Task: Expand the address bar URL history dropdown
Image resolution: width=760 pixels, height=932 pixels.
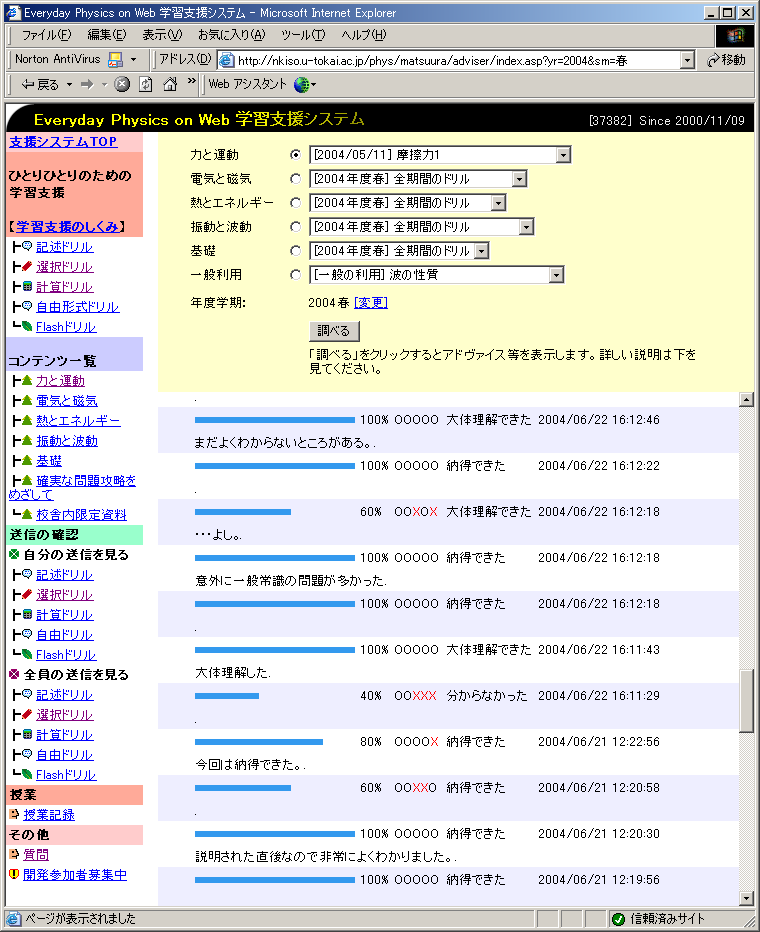Action: [688, 60]
